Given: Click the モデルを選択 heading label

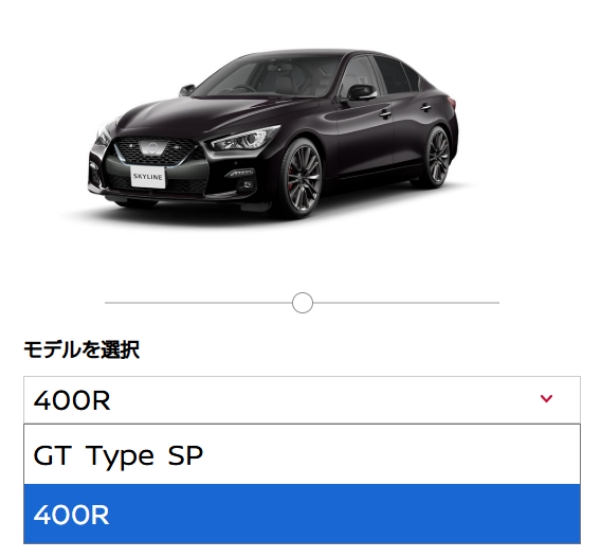Looking at the screenshot, I should (x=81, y=350).
